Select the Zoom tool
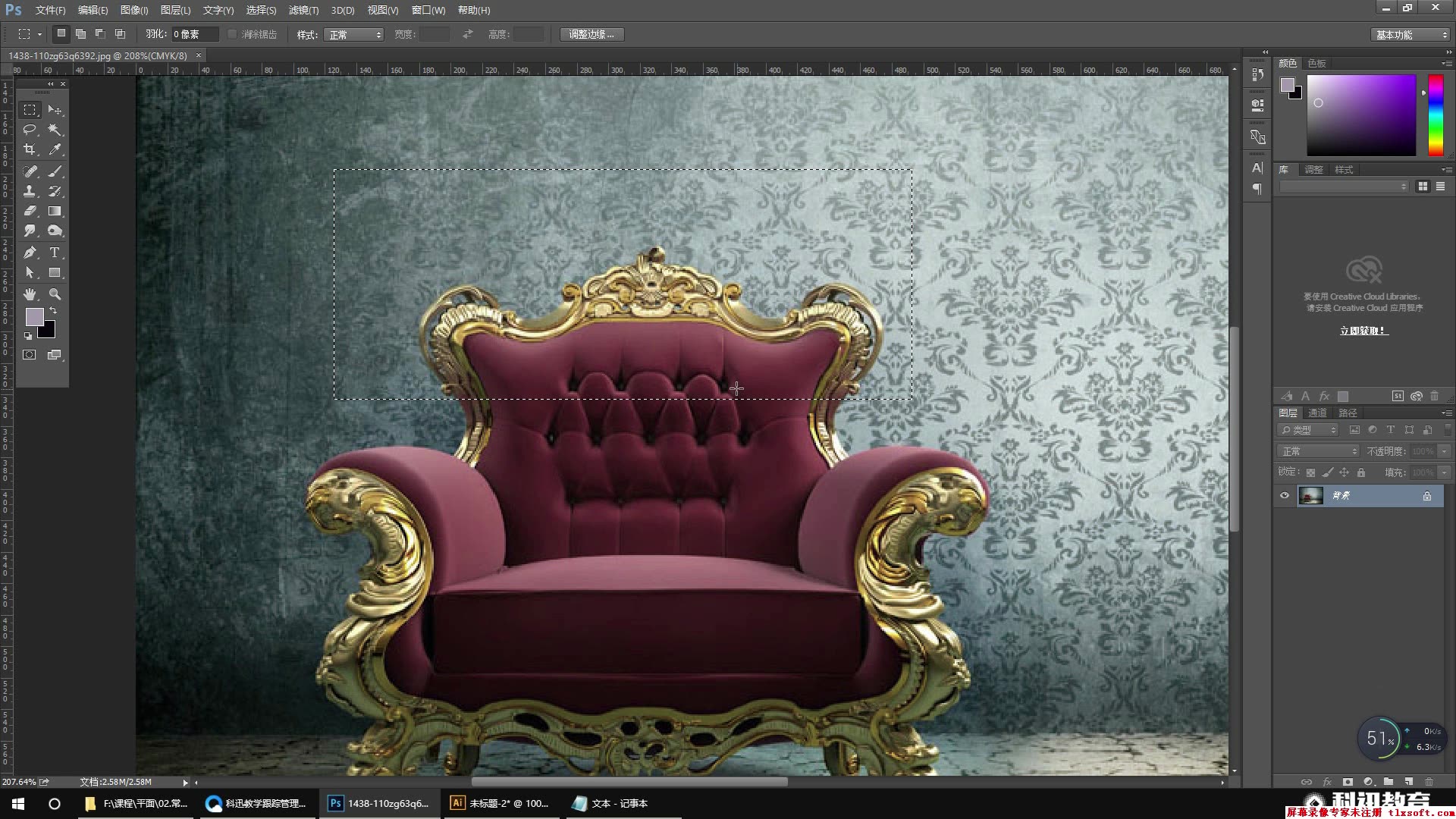 tap(55, 293)
